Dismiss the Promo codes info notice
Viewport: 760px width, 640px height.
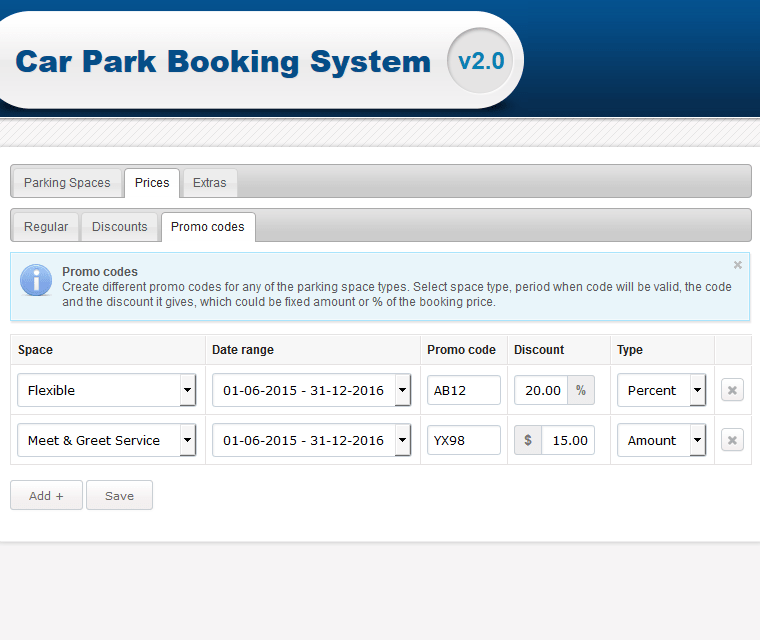point(737,265)
